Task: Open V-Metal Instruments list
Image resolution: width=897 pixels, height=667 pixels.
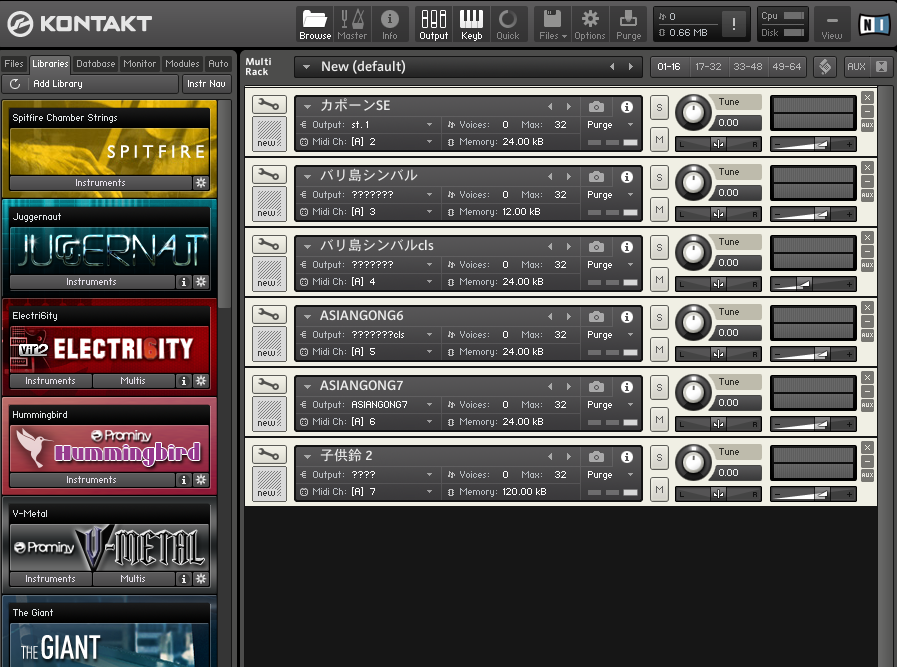Action: point(50,578)
